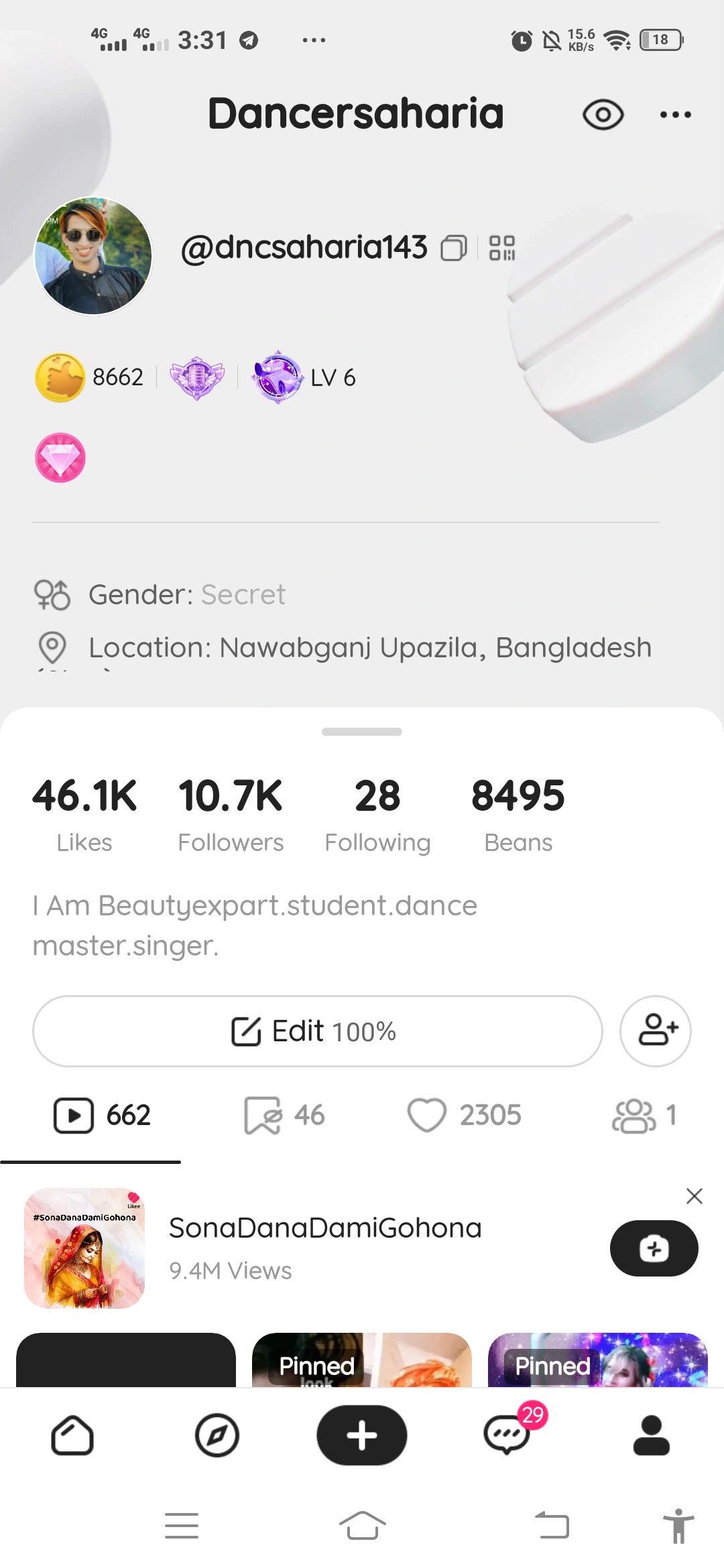View the 10.7K Followers list
The image size is (724, 1568).
point(231,813)
